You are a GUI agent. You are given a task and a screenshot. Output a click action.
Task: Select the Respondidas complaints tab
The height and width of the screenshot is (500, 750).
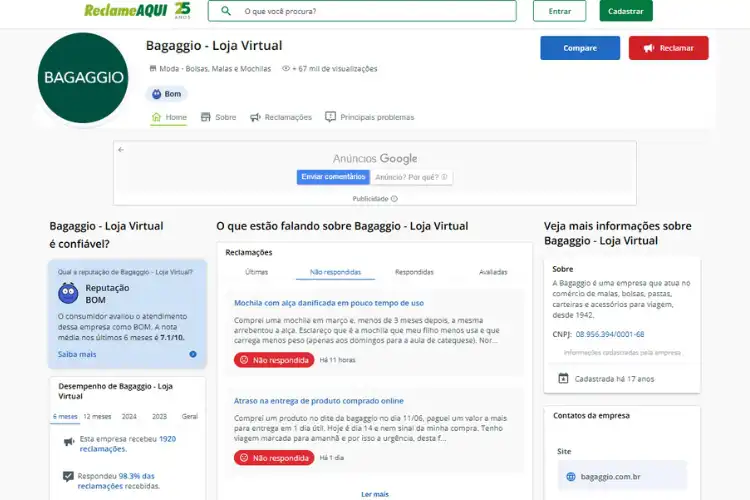tap(414, 272)
